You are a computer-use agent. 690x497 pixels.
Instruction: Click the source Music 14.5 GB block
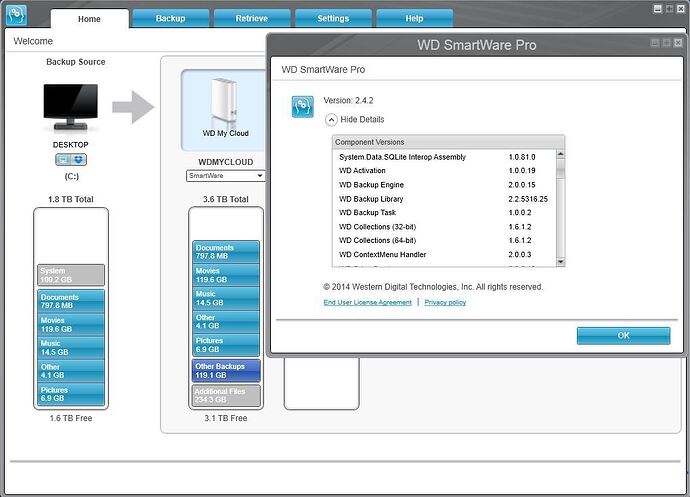(71, 348)
